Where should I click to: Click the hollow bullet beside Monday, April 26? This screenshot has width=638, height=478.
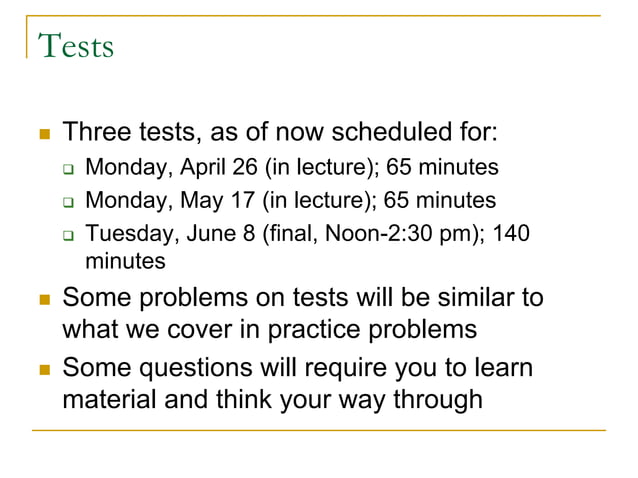point(68,169)
